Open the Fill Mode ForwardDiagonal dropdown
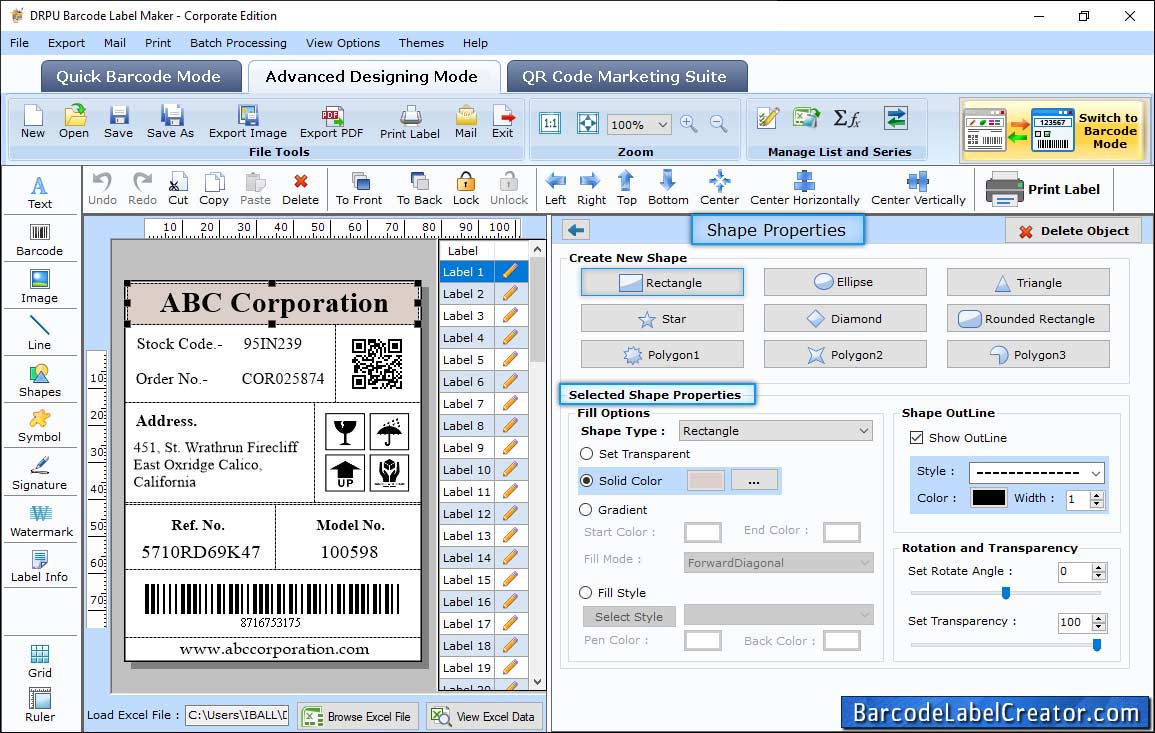This screenshot has width=1155, height=733. point(778,563)
